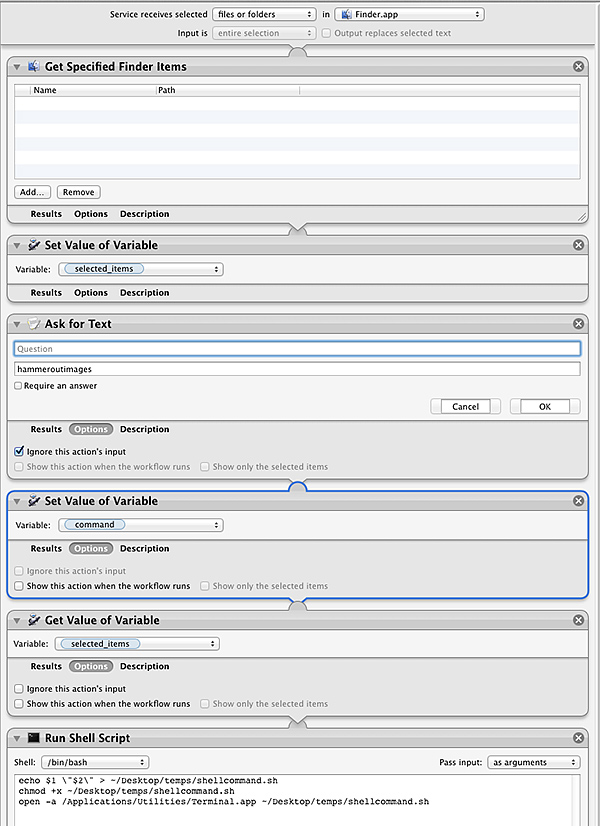The image size is (600, 826).
Task: Open the 'entire selection' input dropdown
Action: 264,33
